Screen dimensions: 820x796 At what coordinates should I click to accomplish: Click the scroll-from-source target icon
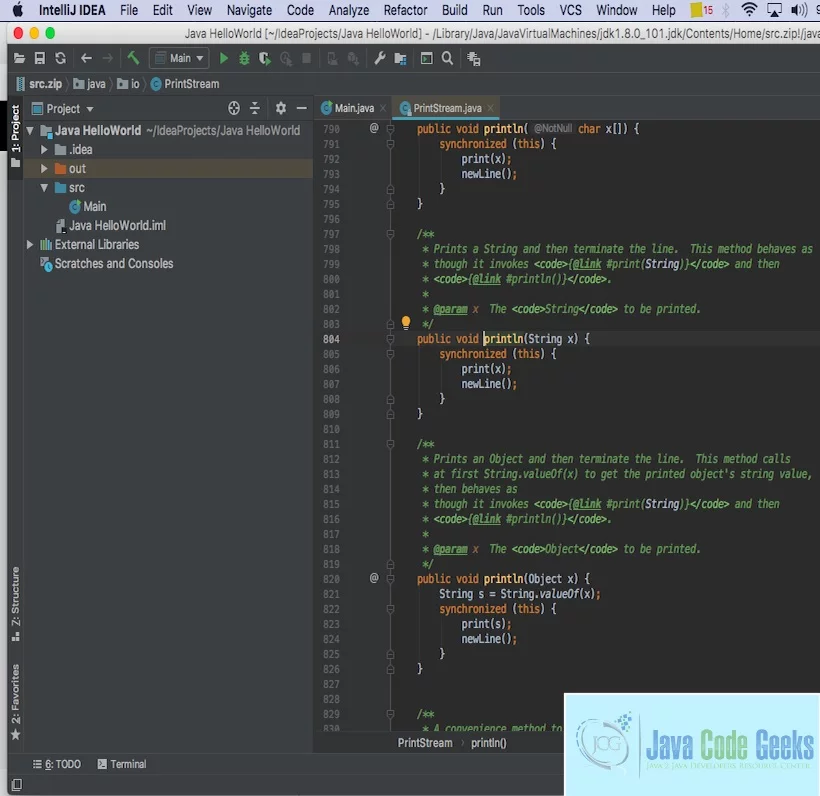tap(234, 108)
